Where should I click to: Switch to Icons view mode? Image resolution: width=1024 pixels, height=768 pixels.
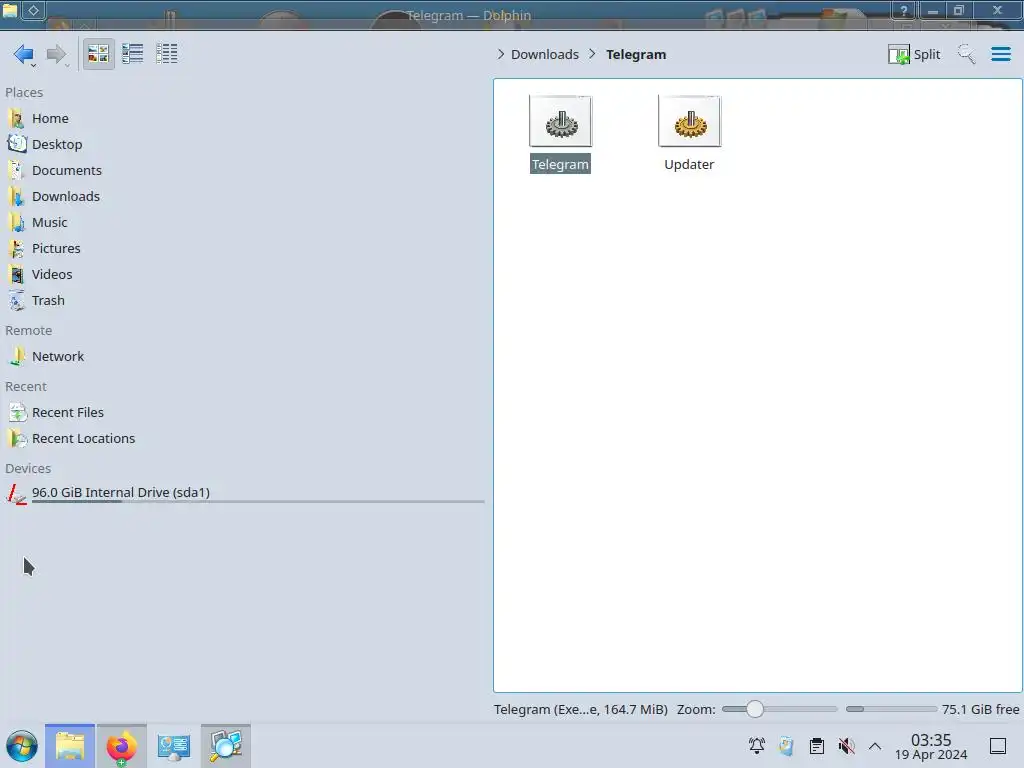[98, 54]
